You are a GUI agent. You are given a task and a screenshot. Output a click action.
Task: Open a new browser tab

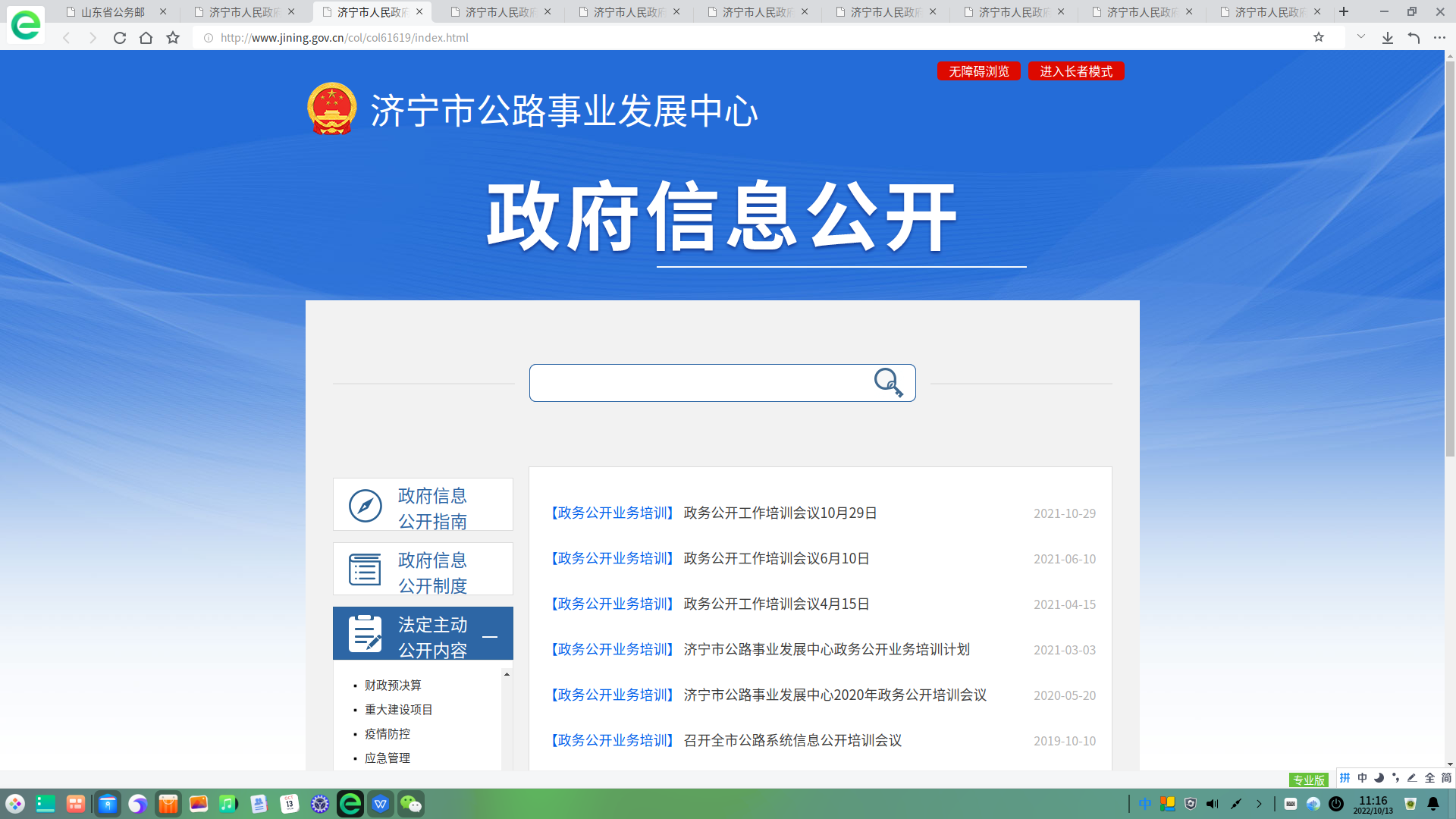click(x=1344, y=12)
